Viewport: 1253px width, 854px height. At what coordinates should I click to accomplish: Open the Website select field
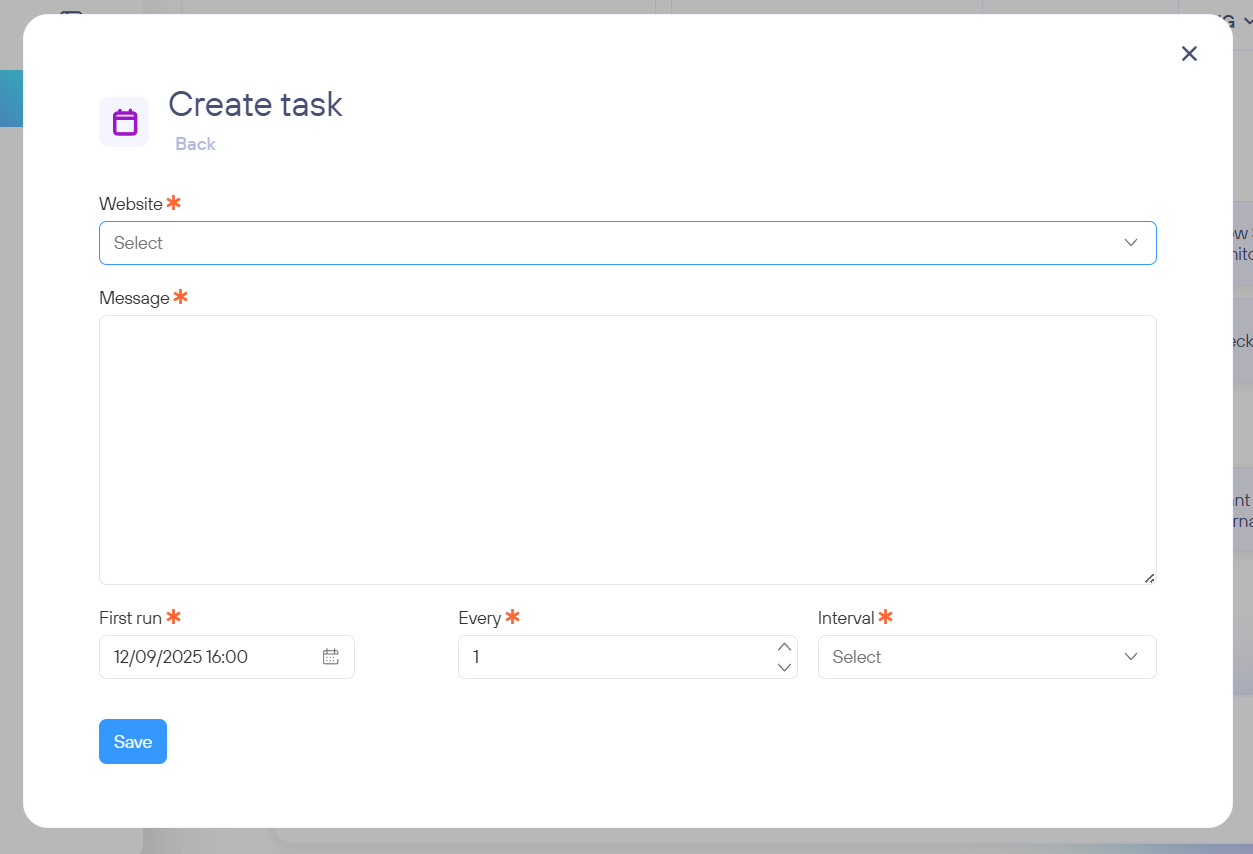(x=600, y=243)
